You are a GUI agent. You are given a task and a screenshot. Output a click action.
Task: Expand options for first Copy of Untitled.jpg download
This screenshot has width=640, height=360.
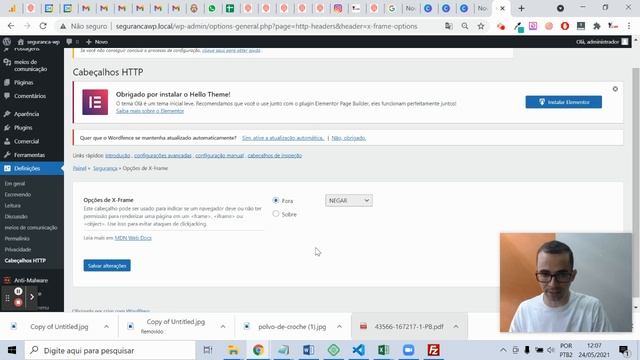click(106, 327)
